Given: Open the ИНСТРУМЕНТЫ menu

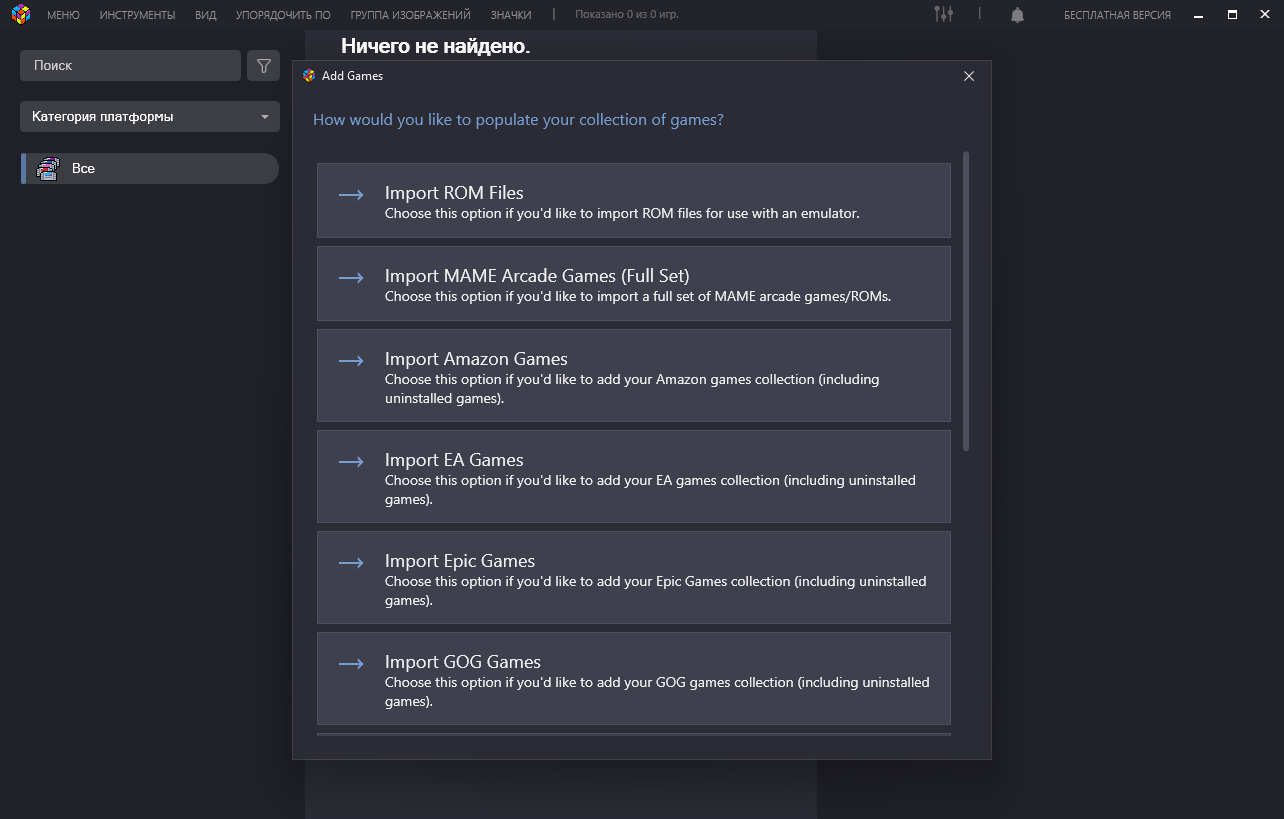Looking at the screenshot, I should click(x=137, y=15).
